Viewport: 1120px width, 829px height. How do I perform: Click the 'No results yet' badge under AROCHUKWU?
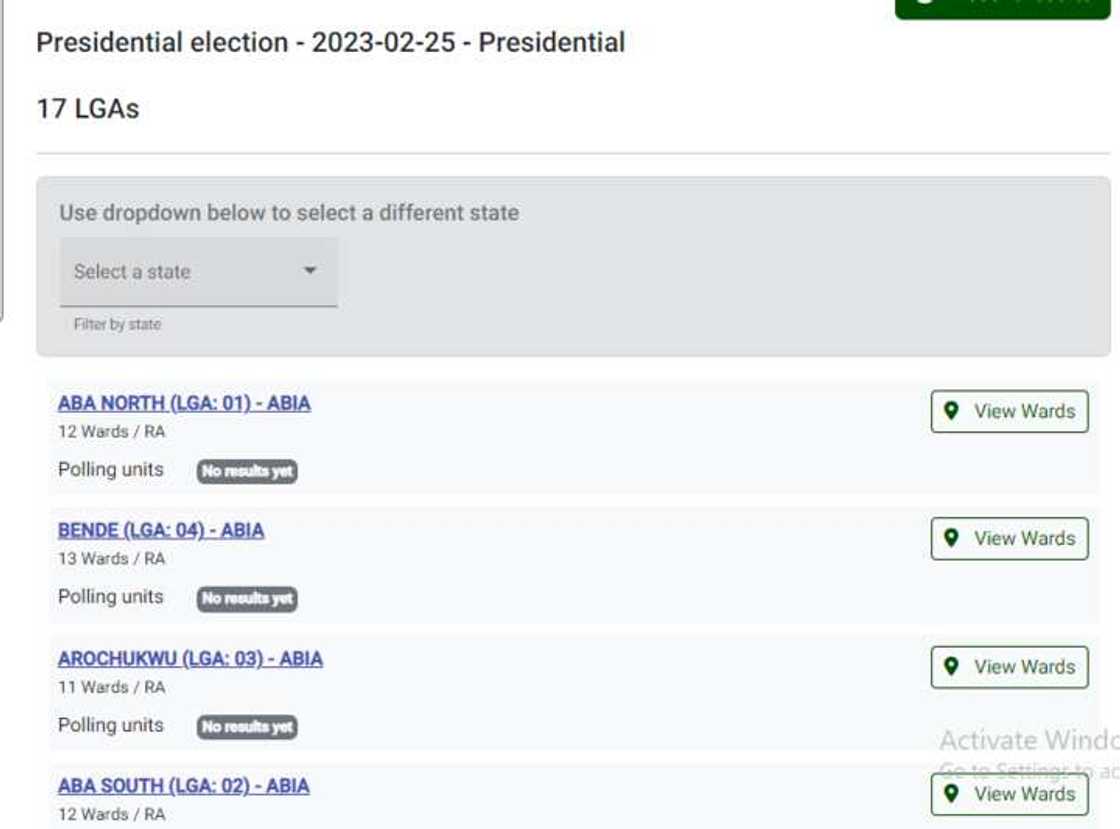click(248, 728)
